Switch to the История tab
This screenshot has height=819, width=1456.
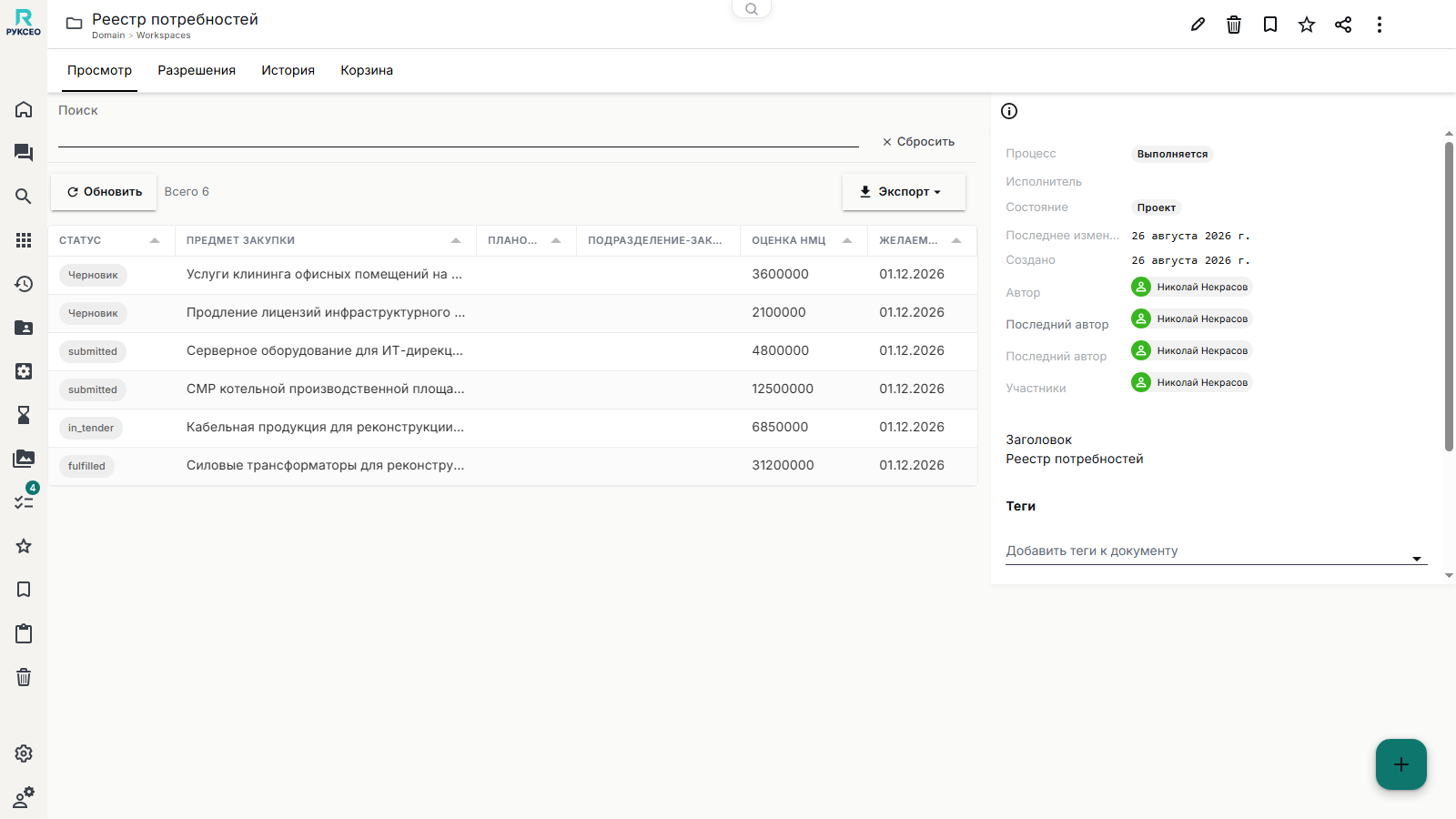(288, 70)
